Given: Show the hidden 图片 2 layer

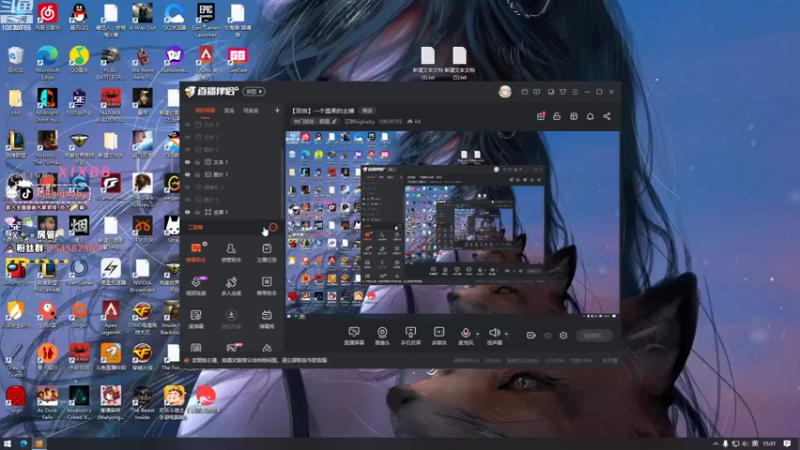Looking at the screenshot, I should [188, 149].
